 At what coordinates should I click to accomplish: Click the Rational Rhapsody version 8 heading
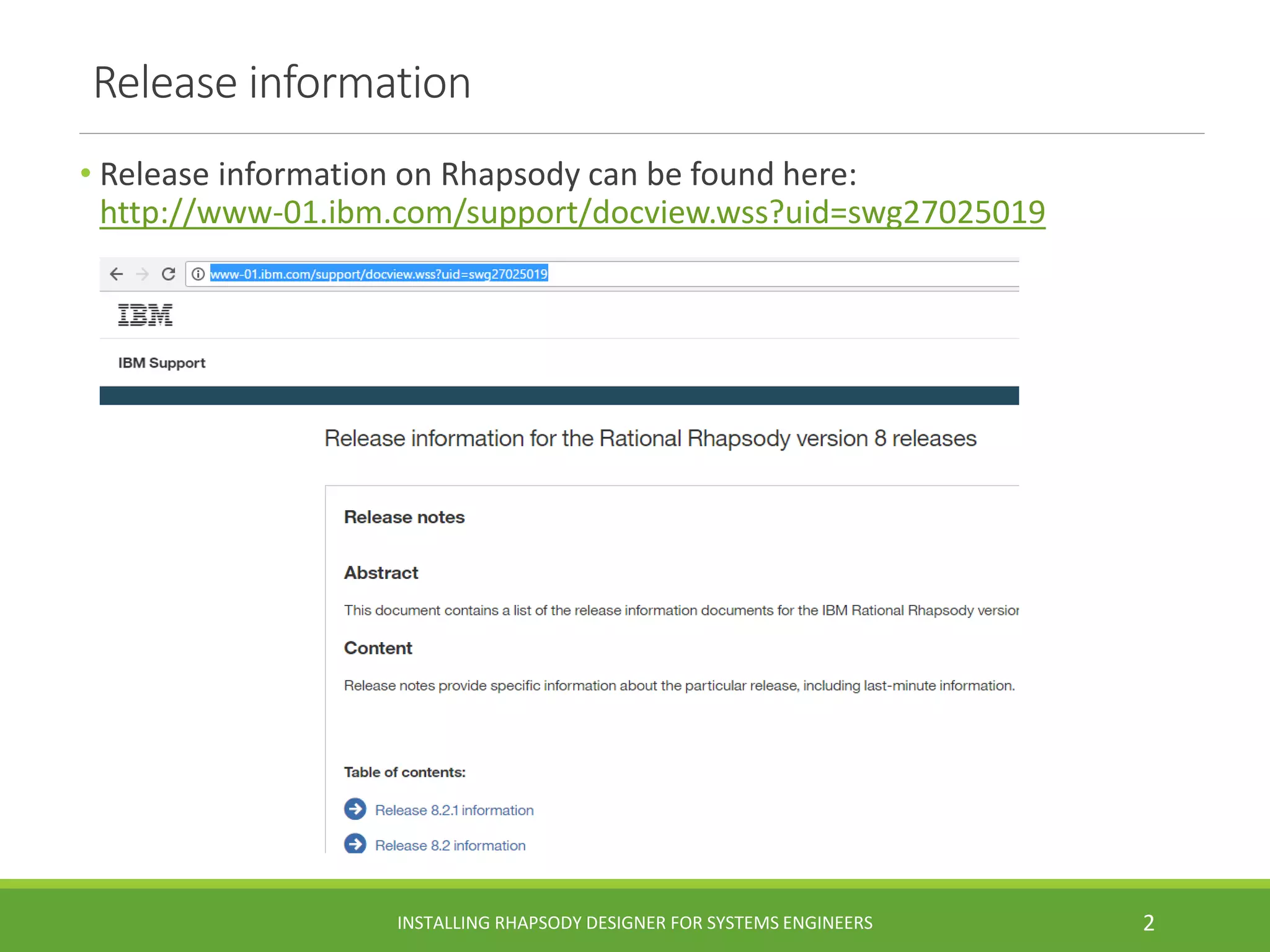tap(650, 439)
